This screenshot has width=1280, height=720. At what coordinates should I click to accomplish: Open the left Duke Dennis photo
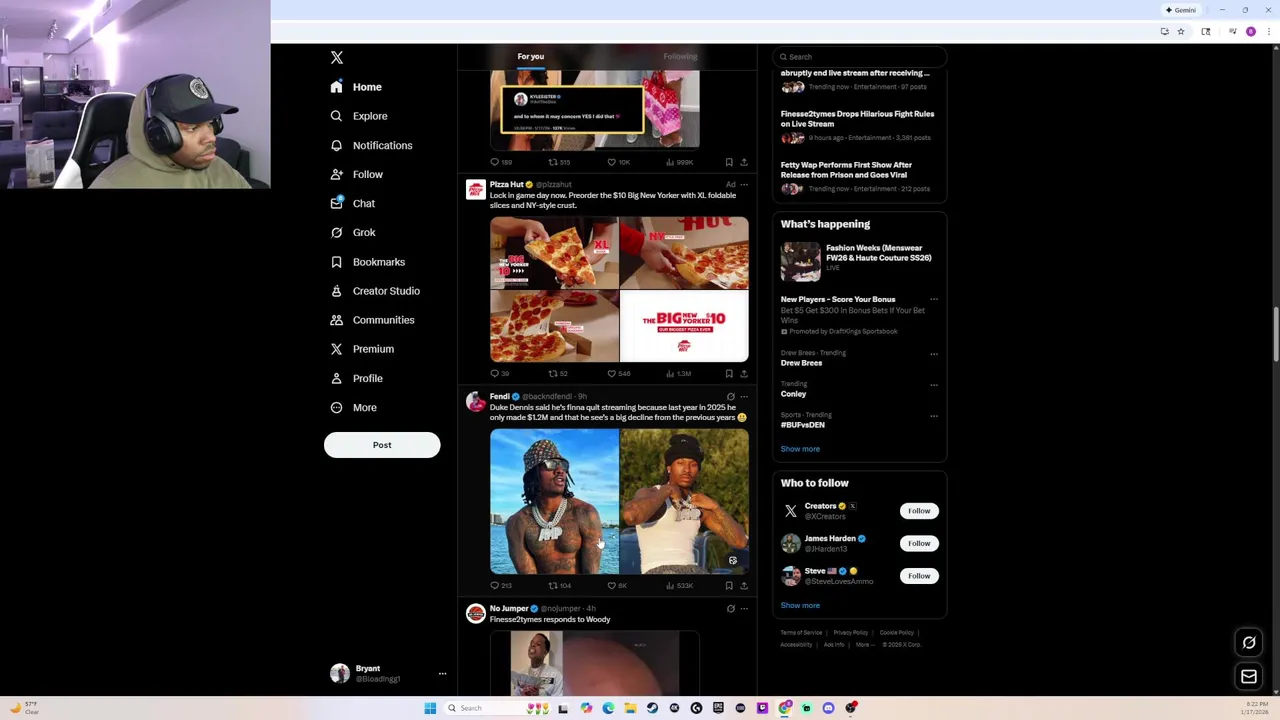[554, 502]
